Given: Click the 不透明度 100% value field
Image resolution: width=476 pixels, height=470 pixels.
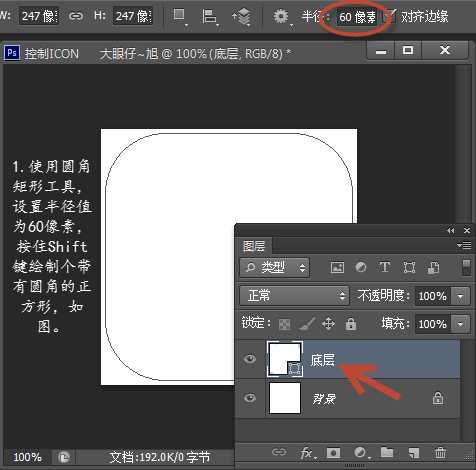Looking at the screenshot, I should point(433,296).
